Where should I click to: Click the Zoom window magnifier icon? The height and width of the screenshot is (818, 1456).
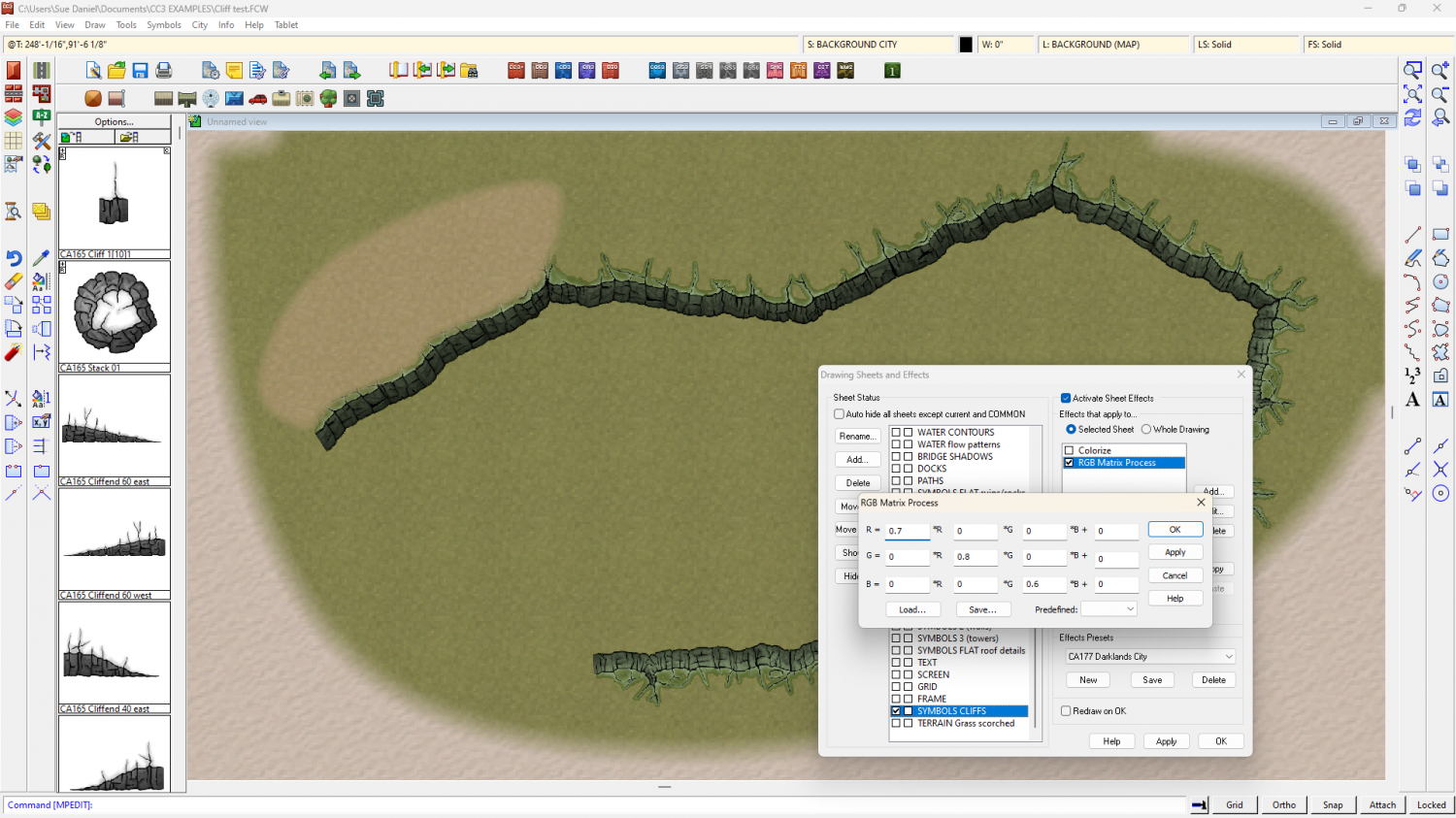(1412, 70)
